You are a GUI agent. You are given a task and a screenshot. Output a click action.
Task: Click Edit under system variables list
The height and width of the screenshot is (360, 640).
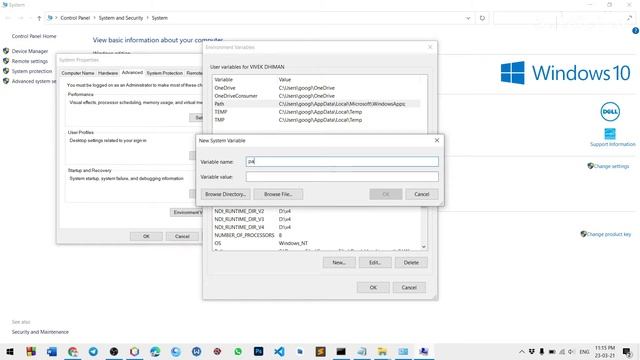[x=375, y=262]
